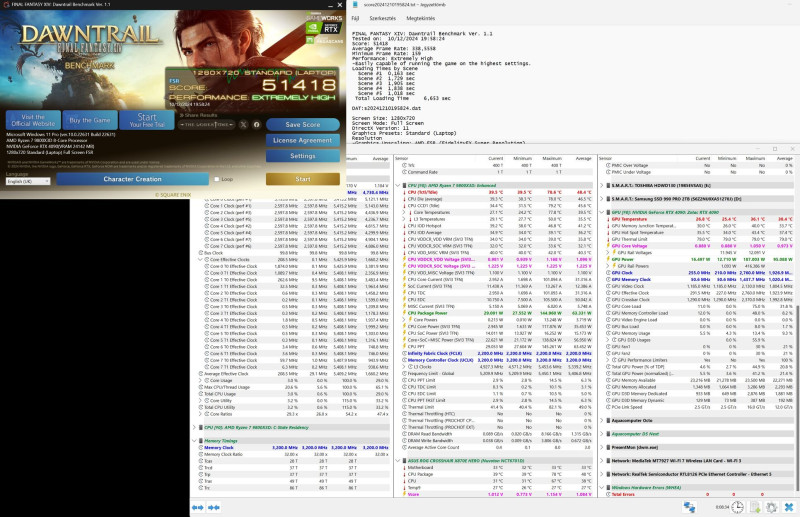
Task: Click the CPU (Tctl/Tdie) thermometer icon
Action: click(405, 192)
